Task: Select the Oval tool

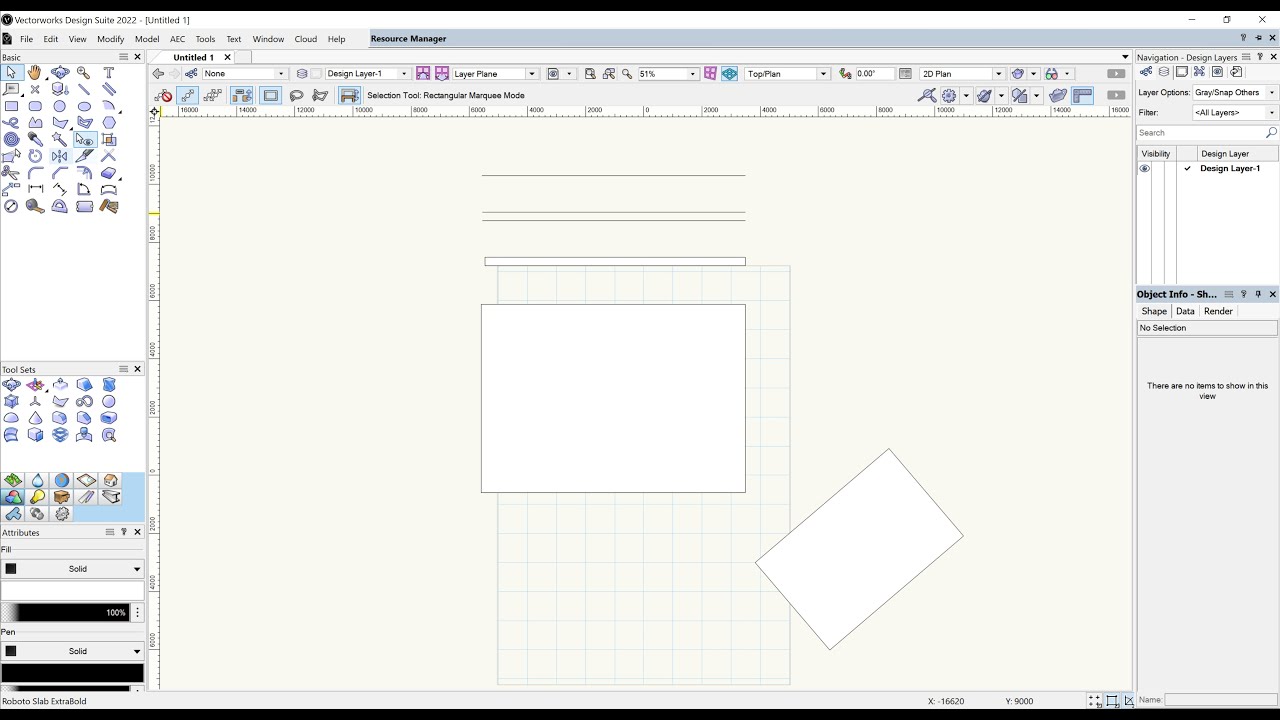Action: pyautogui.click(x=84, y=106)
